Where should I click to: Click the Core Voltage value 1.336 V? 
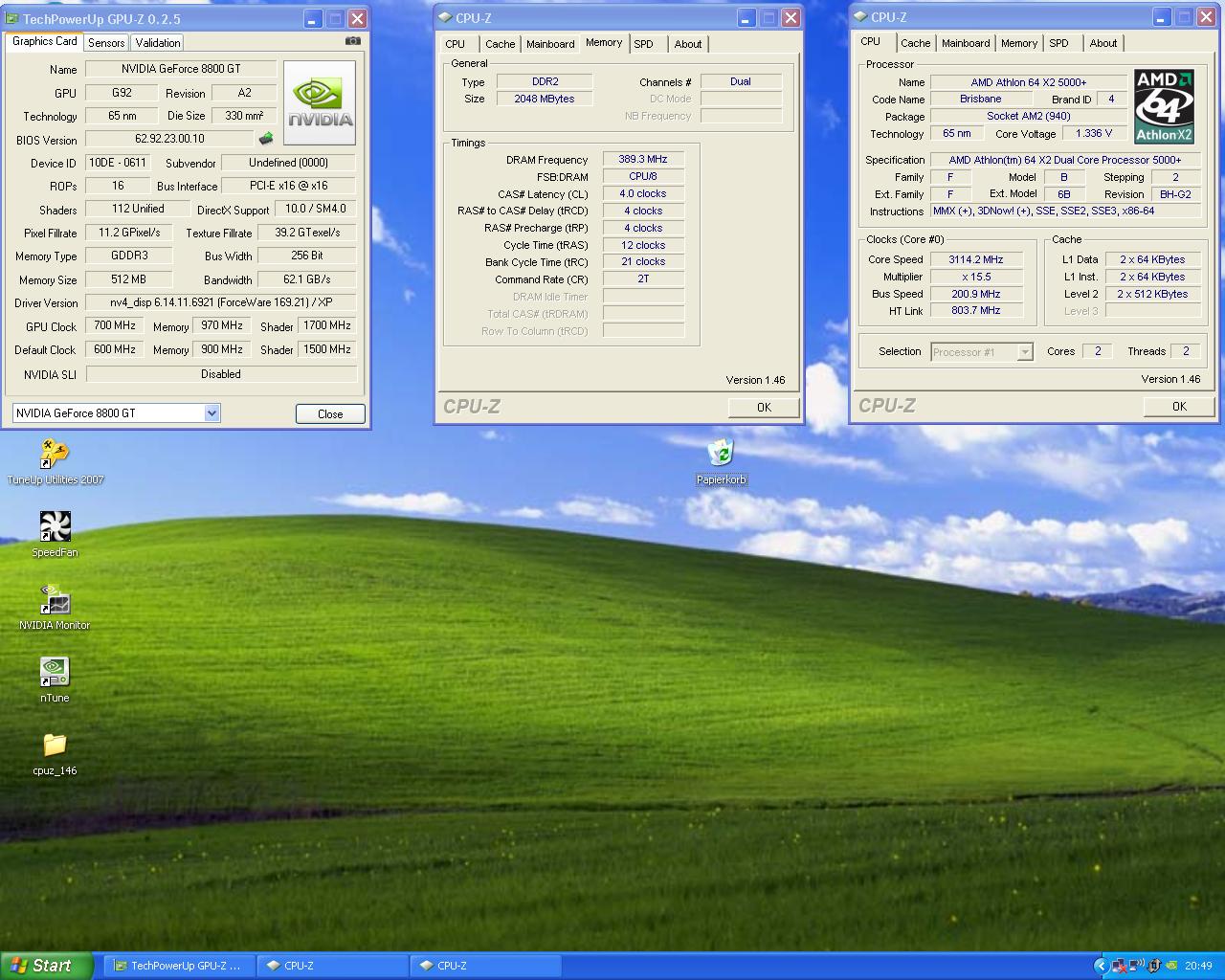(1094, 134)
